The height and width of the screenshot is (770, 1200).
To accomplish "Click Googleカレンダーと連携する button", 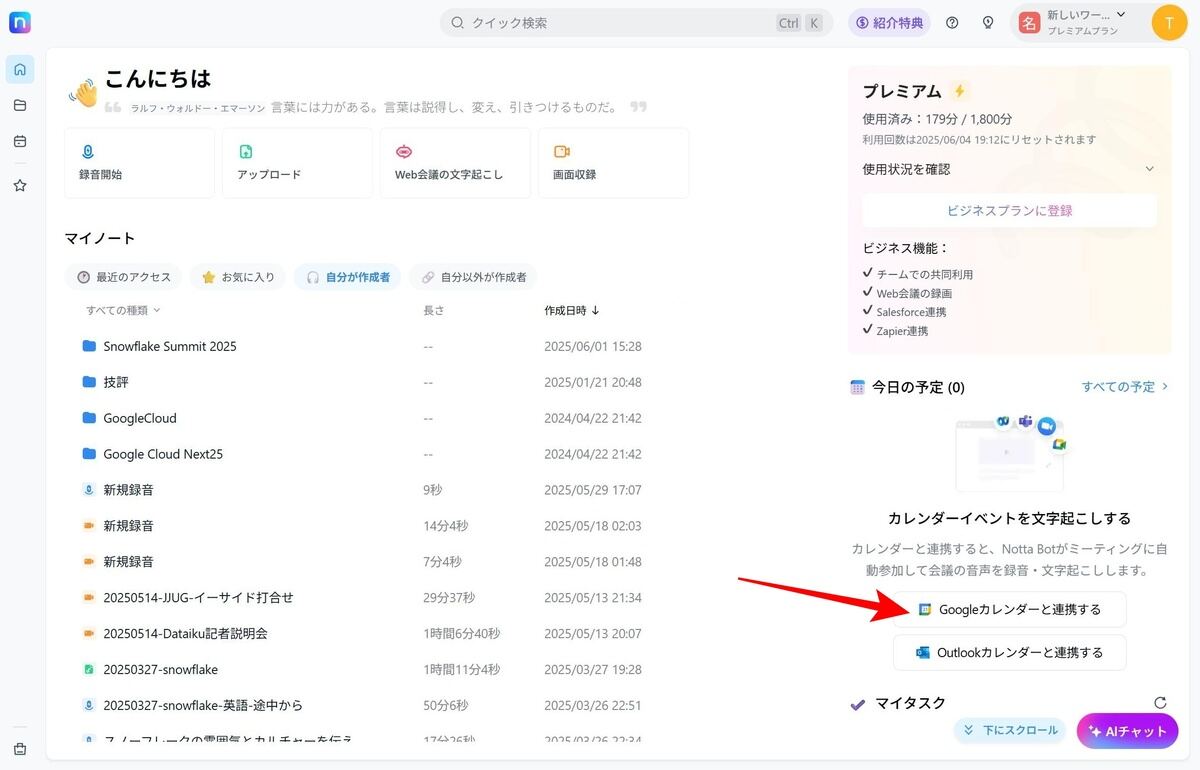I will [x=1009, y=609].
